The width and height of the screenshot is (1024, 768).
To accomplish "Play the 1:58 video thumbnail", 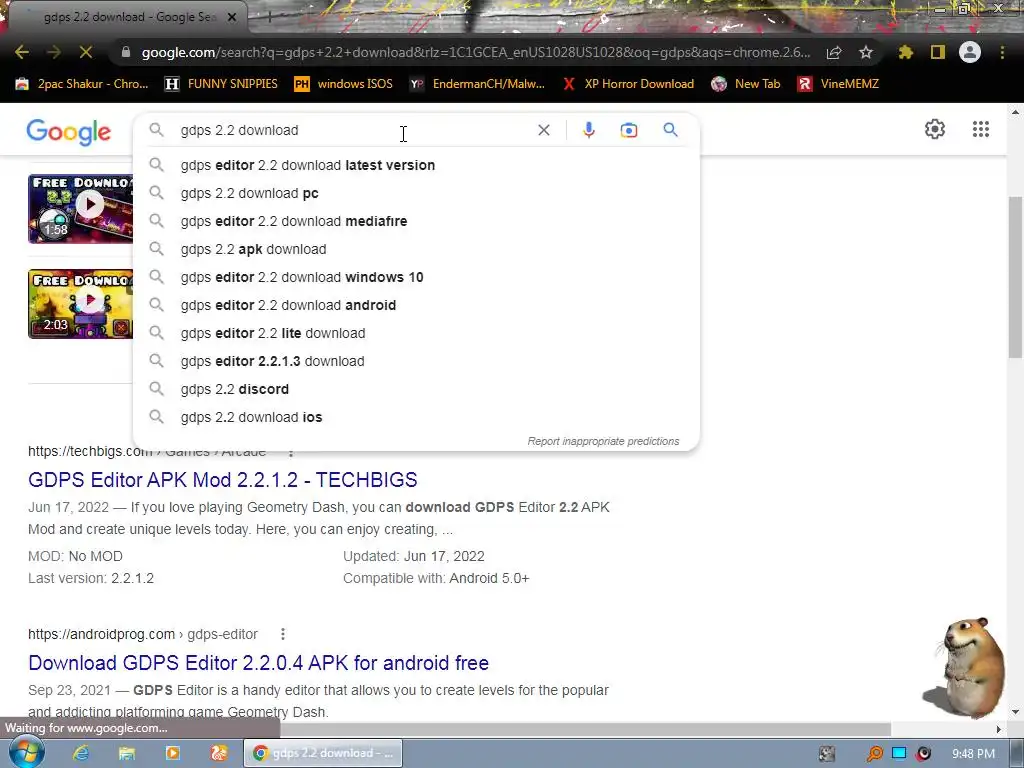I will 80,209.
